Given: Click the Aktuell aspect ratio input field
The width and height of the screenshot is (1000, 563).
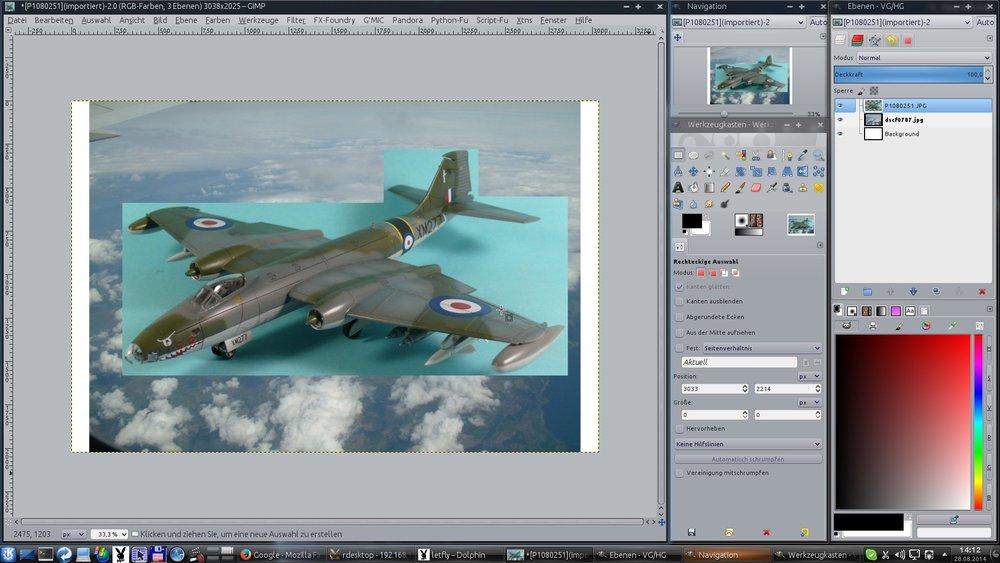Looking at the screenshot, I should click(x=739, y=362).
